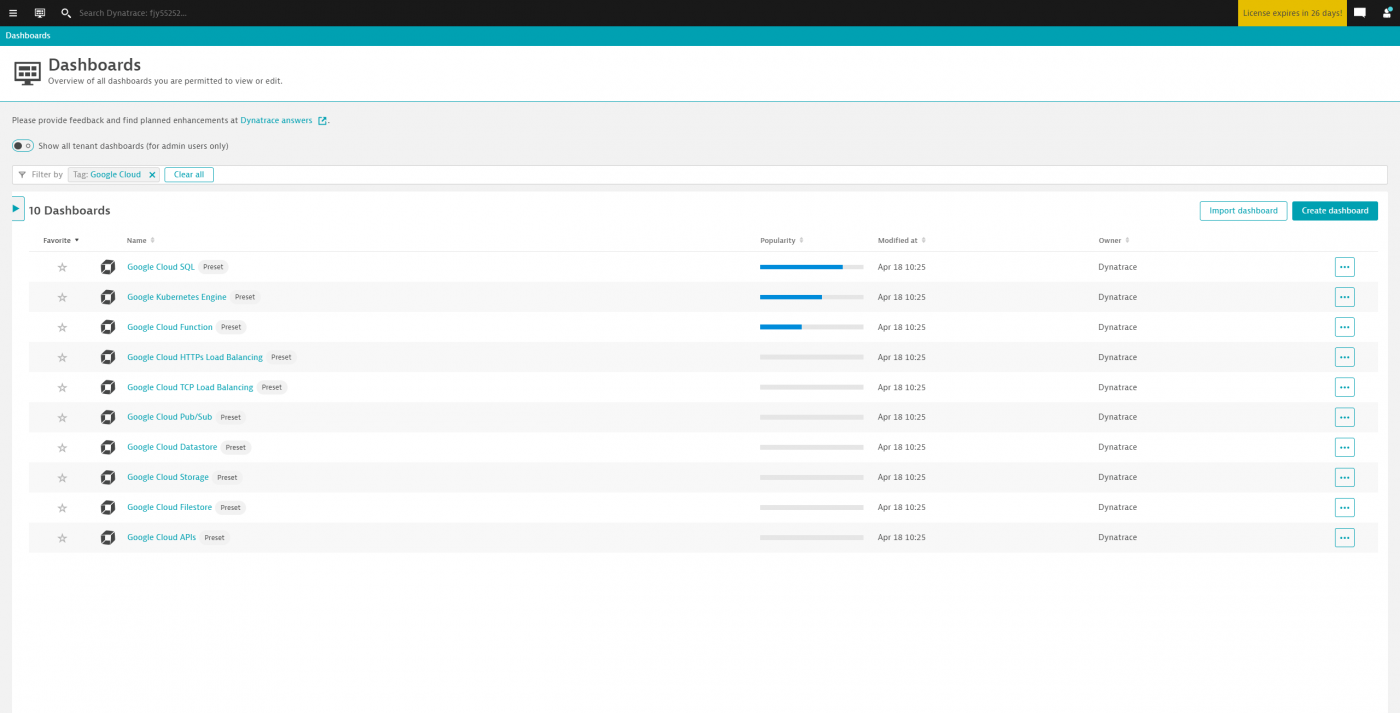Click the Dashboards header monitor icon
The height and width of the screenshot is (713, 1400).
click(x=27, y=72)
